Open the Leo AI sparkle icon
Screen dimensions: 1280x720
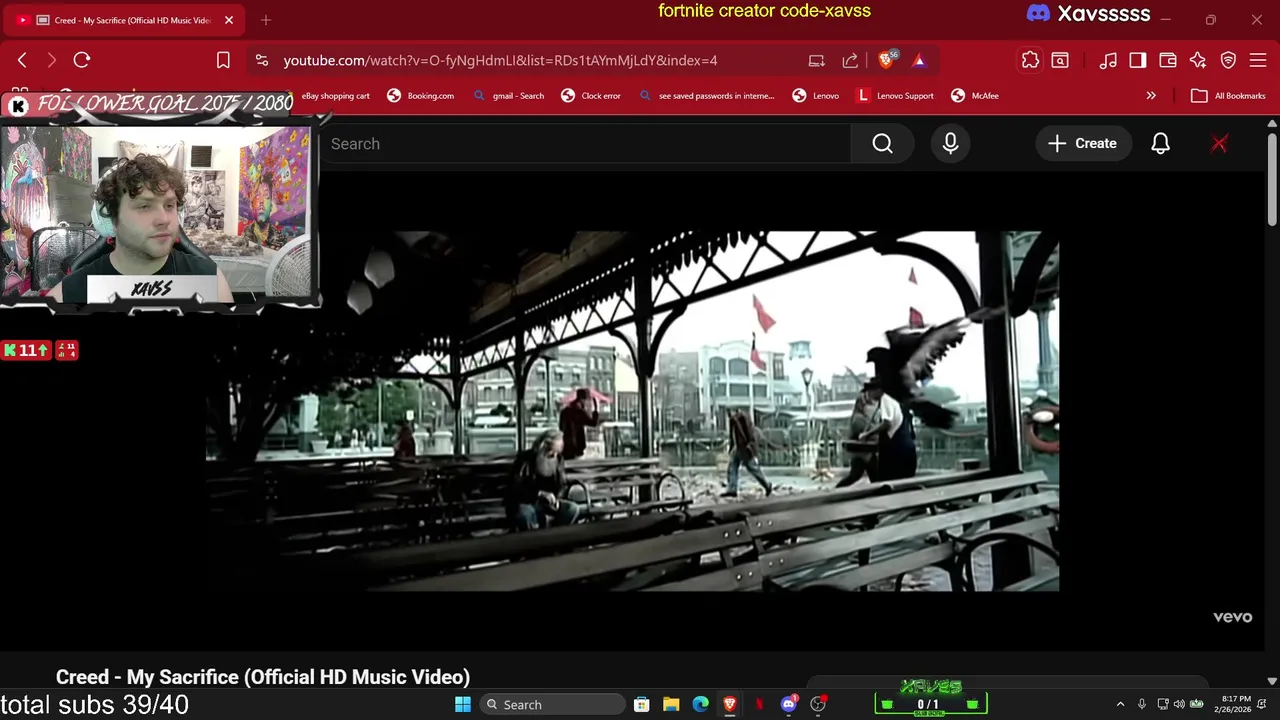[x=1198, y=60]
